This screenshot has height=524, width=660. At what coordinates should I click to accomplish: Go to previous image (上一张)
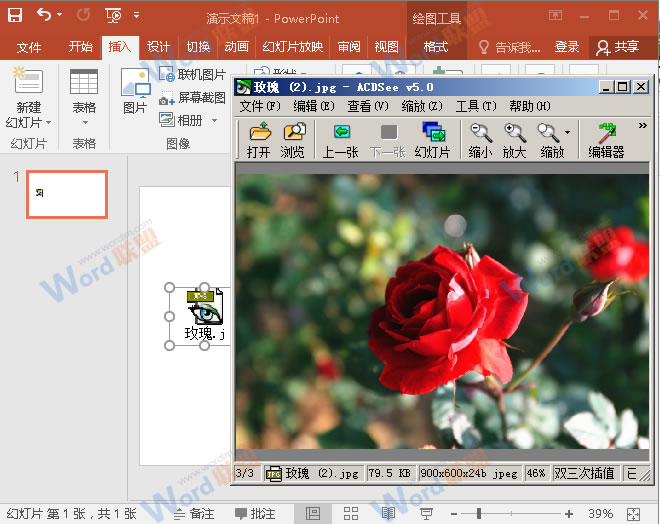pos(341,139)
